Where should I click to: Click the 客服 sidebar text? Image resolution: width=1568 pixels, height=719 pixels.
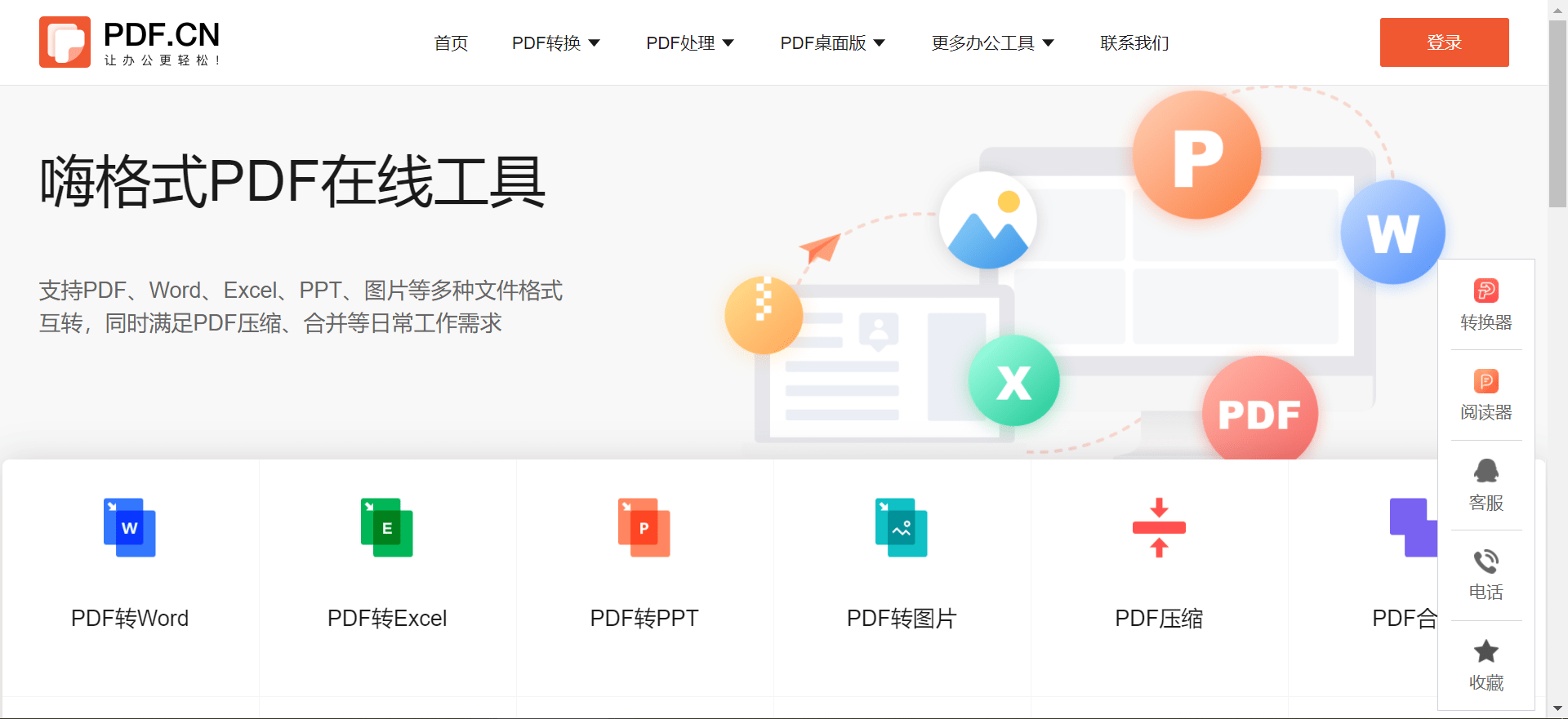[1486, 503]
